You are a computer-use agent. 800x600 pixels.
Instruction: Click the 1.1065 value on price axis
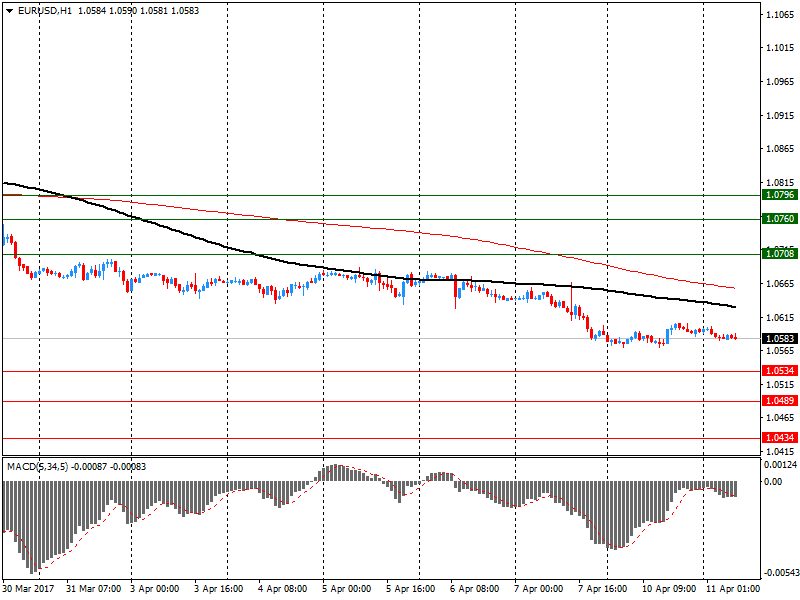[x=779, y=16]
